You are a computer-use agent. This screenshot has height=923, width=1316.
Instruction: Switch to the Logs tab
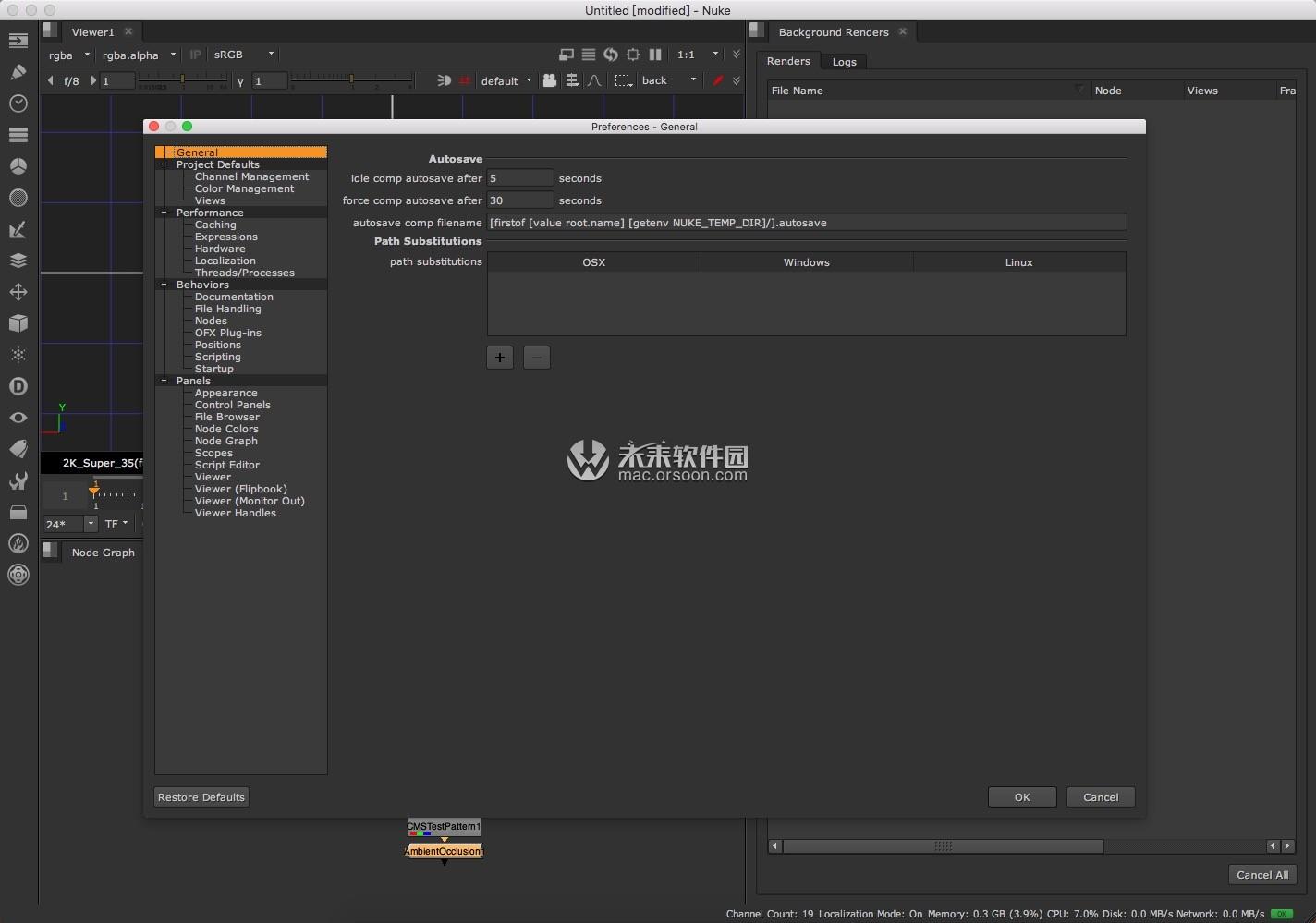click(x=844, y=62)
